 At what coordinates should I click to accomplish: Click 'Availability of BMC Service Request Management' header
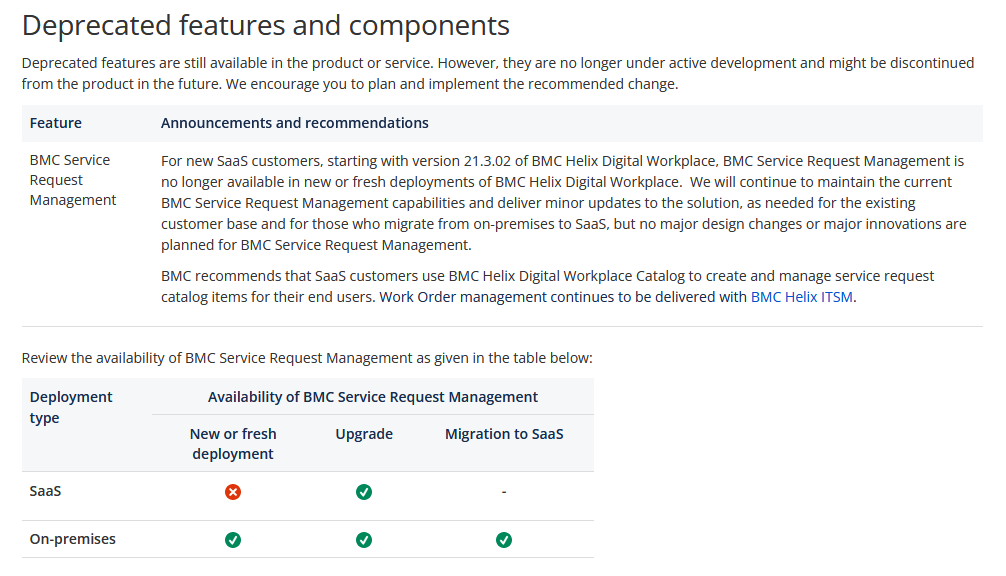click(373, 397)
